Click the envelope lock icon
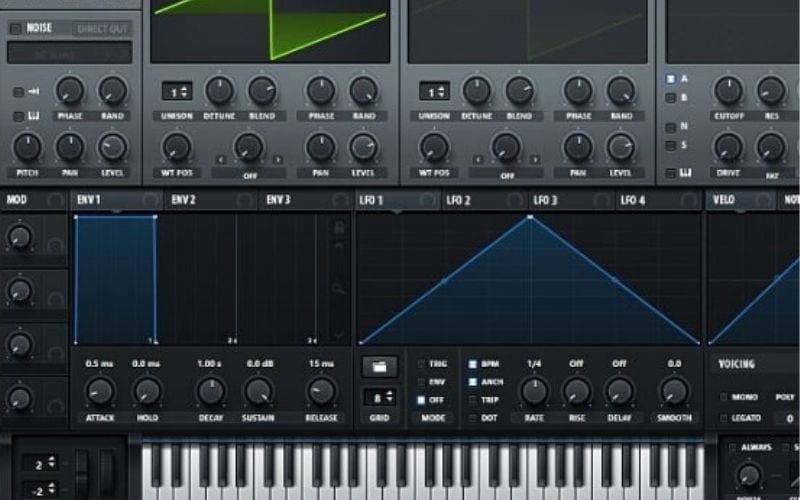This screenshot has width=800, height=500. (339, 229)
